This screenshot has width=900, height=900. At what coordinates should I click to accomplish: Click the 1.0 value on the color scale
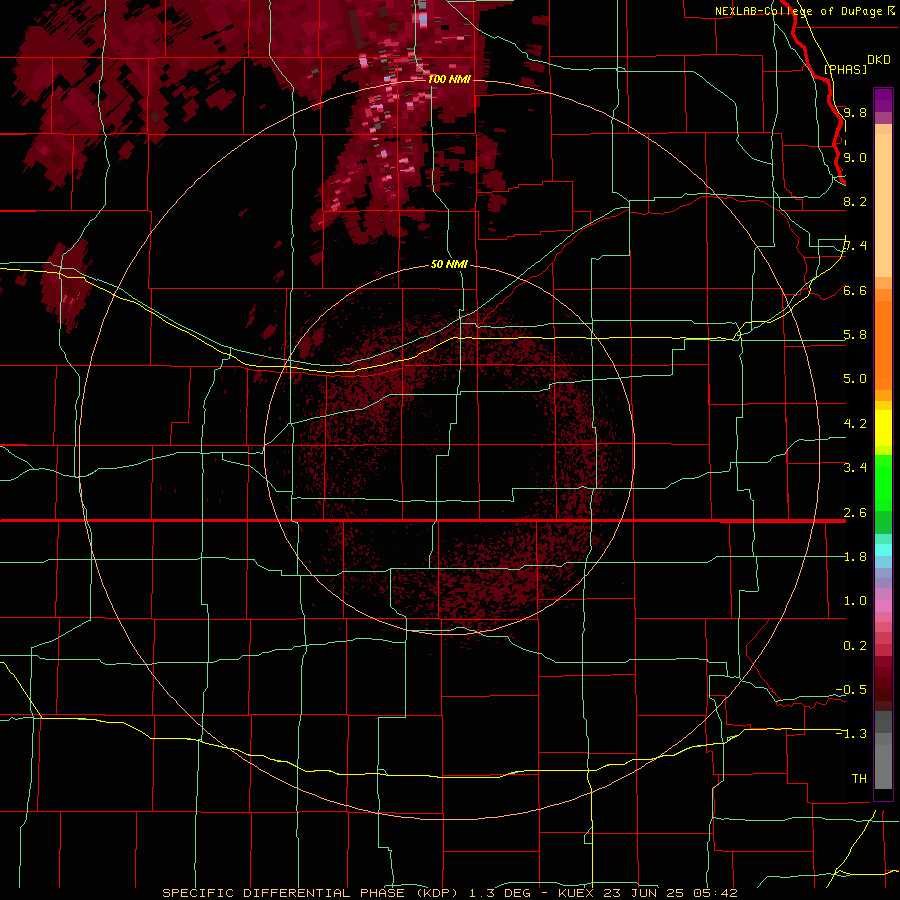click(x=855, y=601)
